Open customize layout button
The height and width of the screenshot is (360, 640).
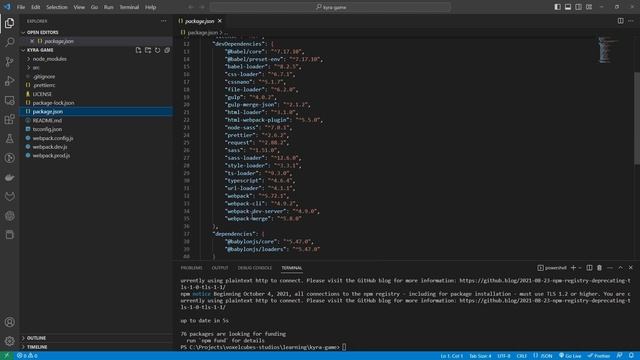click(x=589, y=7)
